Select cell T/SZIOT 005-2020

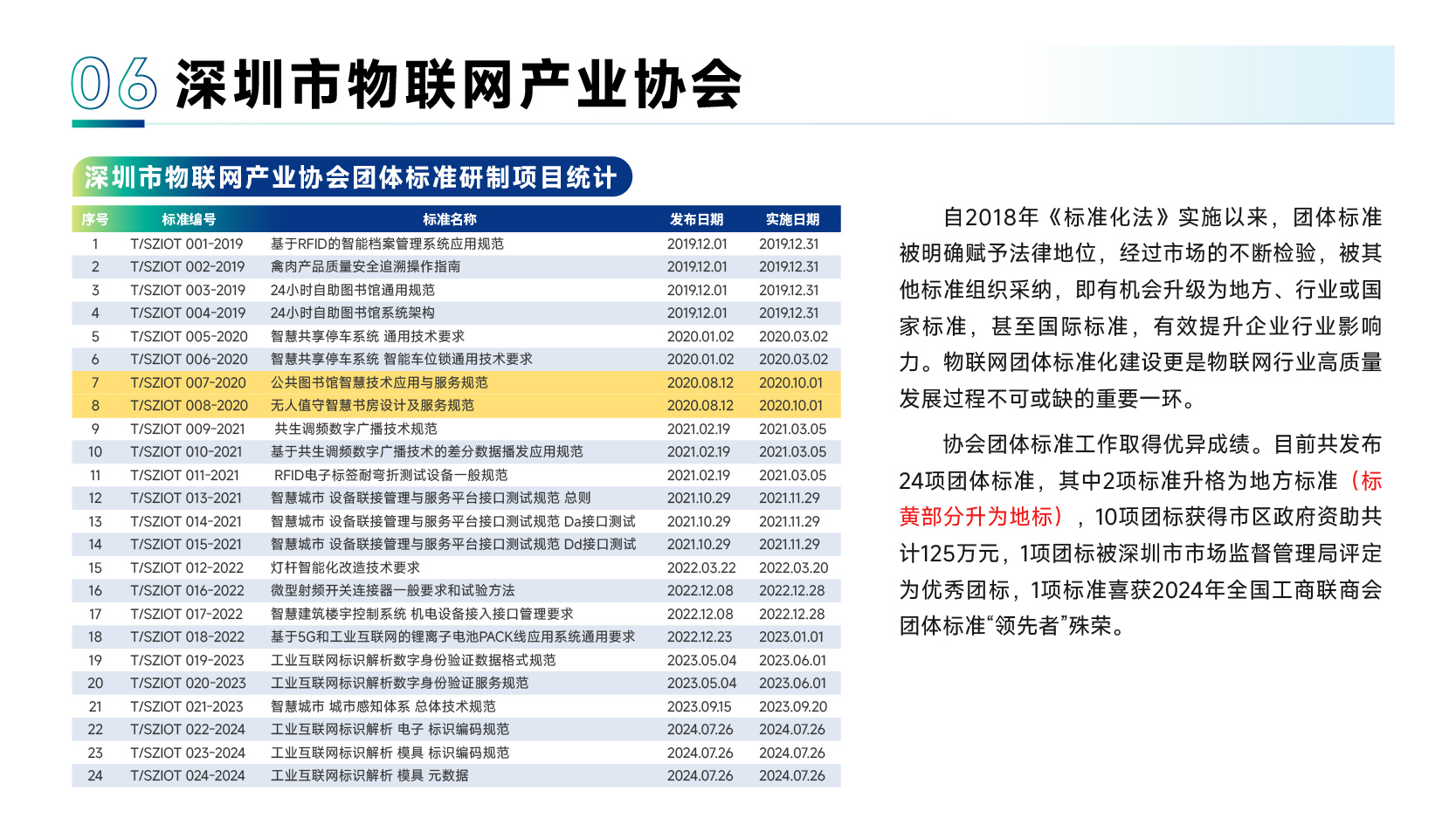point(189,336)
